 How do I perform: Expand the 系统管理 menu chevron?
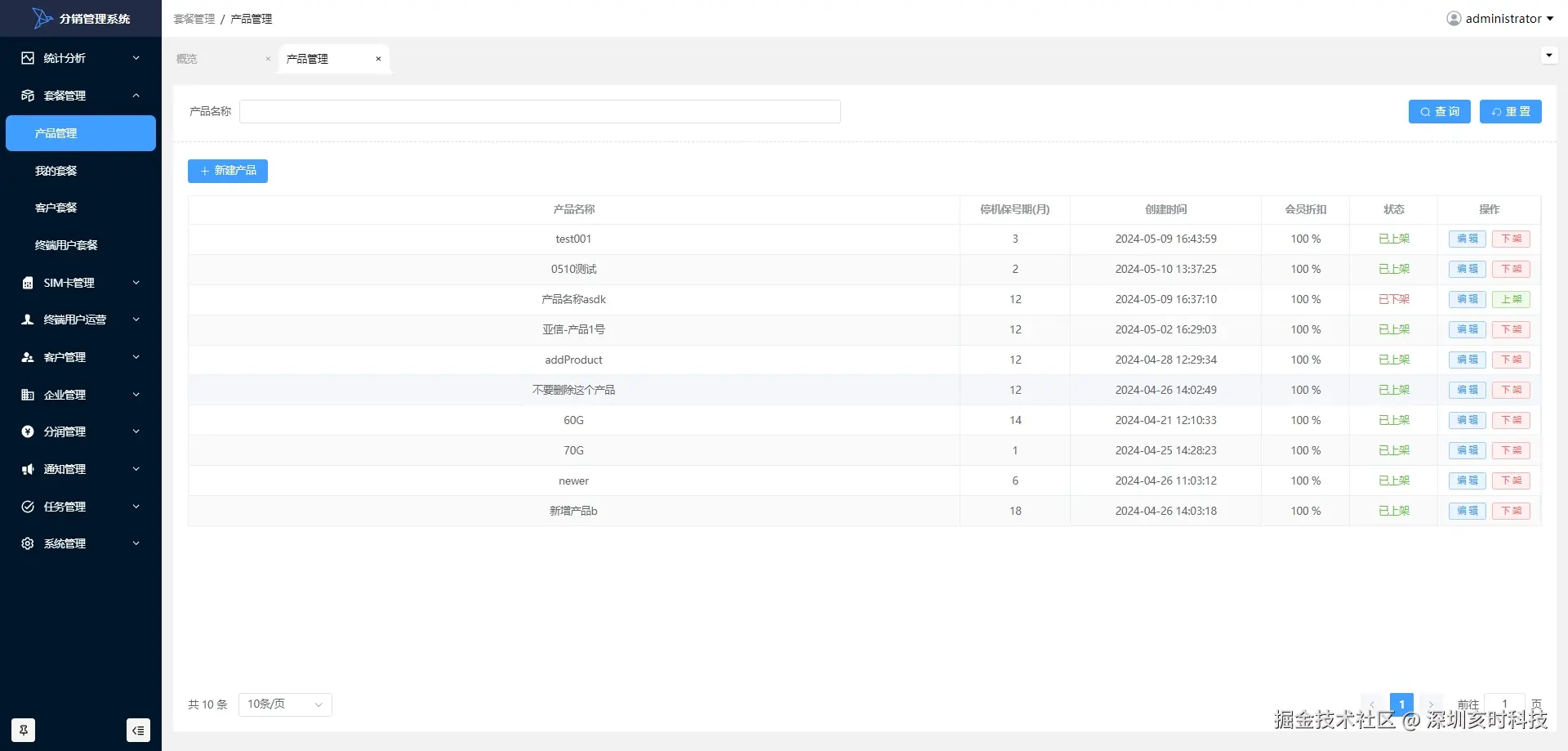coord(136,543)
